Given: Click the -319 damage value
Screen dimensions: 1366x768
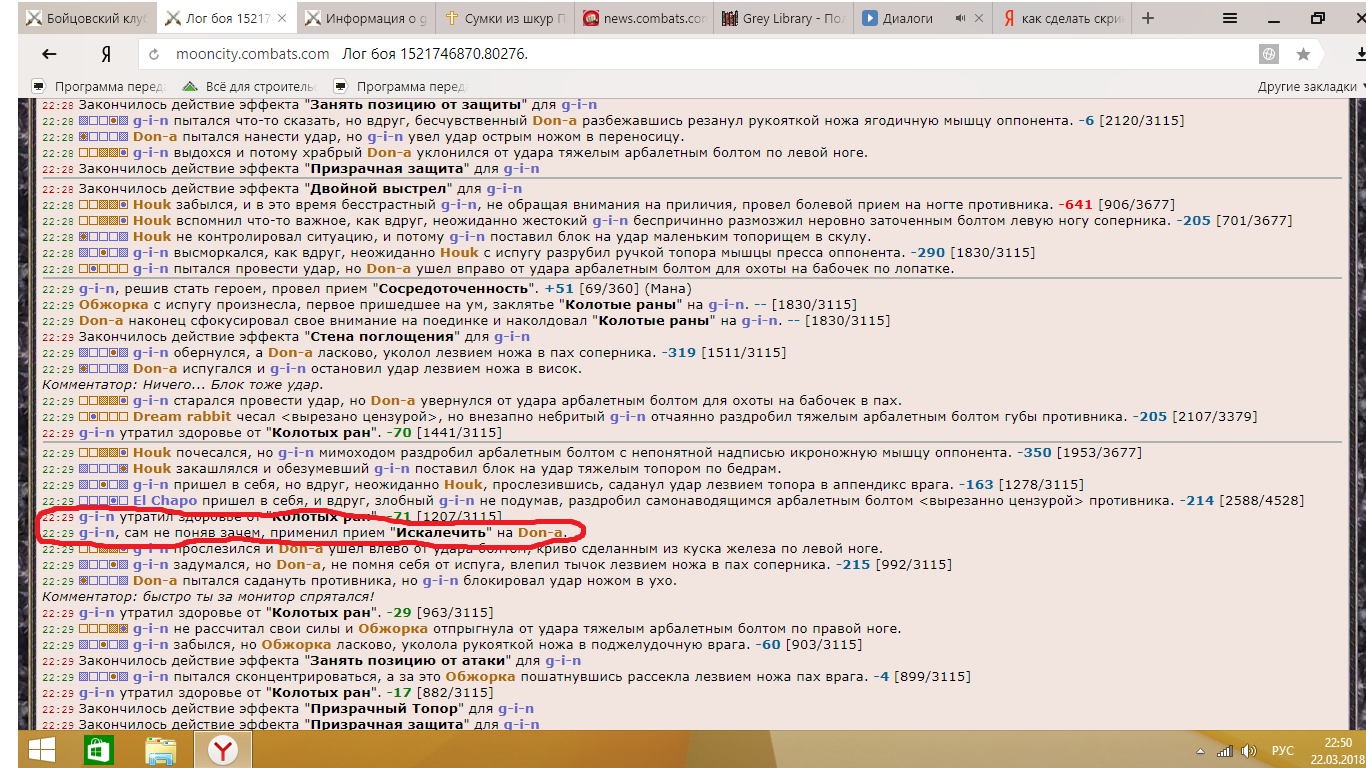Looking at the screenshot, I should (679, 353).
